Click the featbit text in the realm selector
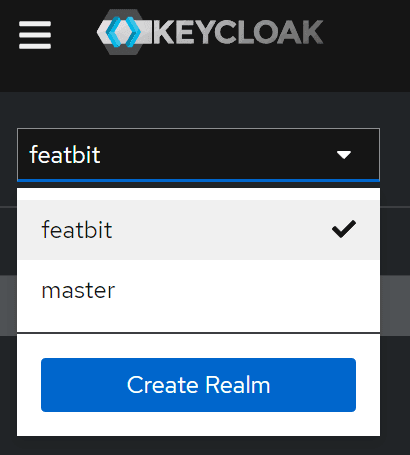Screen dimensions: 410x455 pyautogui.click(x=65, y=155)
